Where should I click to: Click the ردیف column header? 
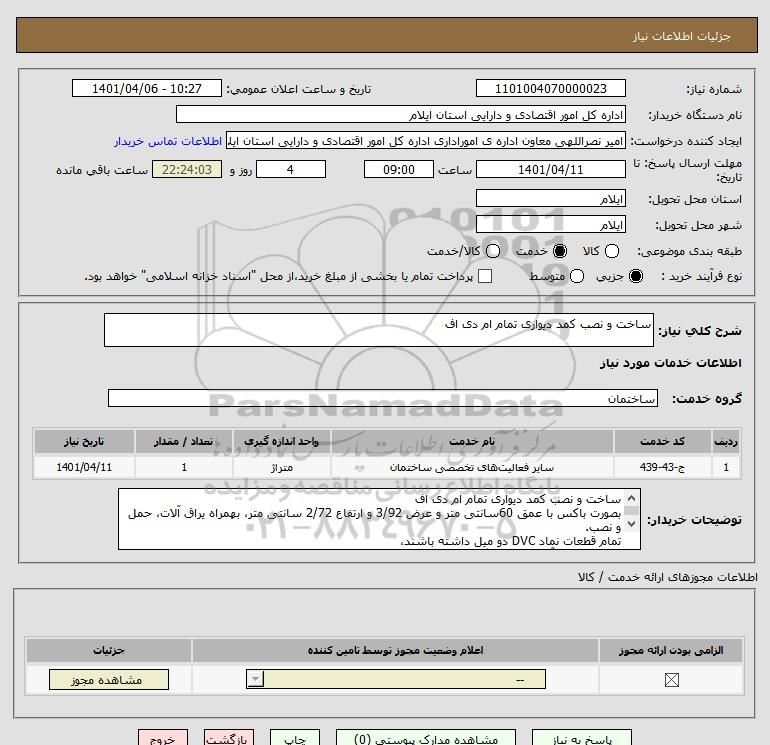[726, 441]
